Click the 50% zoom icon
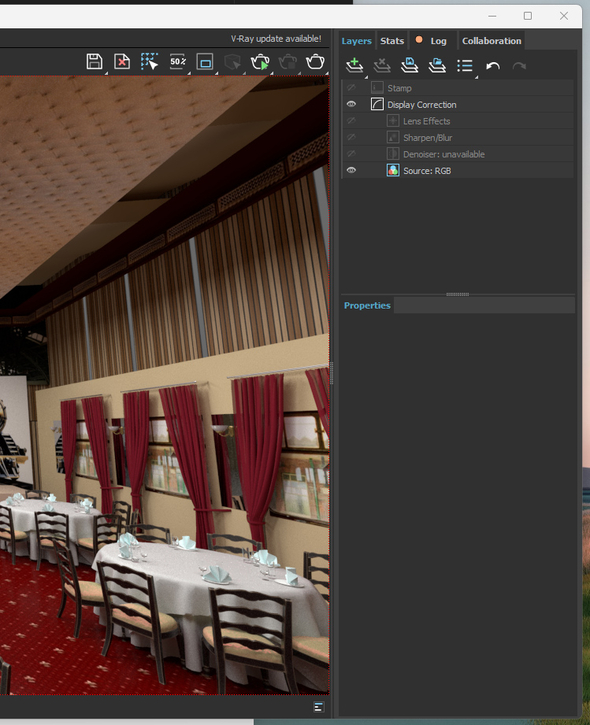590x725 pixels. point(178,61)
